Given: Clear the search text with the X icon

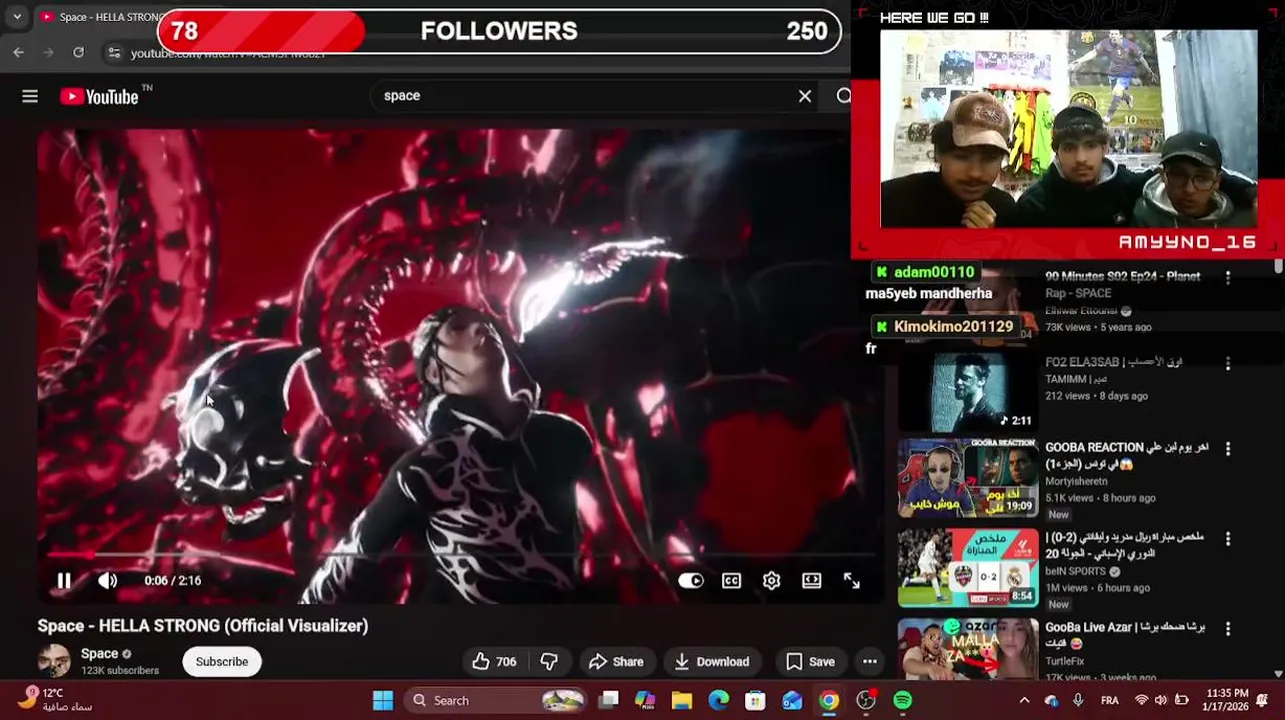Looking at the screenshot, I should point(805,96).
